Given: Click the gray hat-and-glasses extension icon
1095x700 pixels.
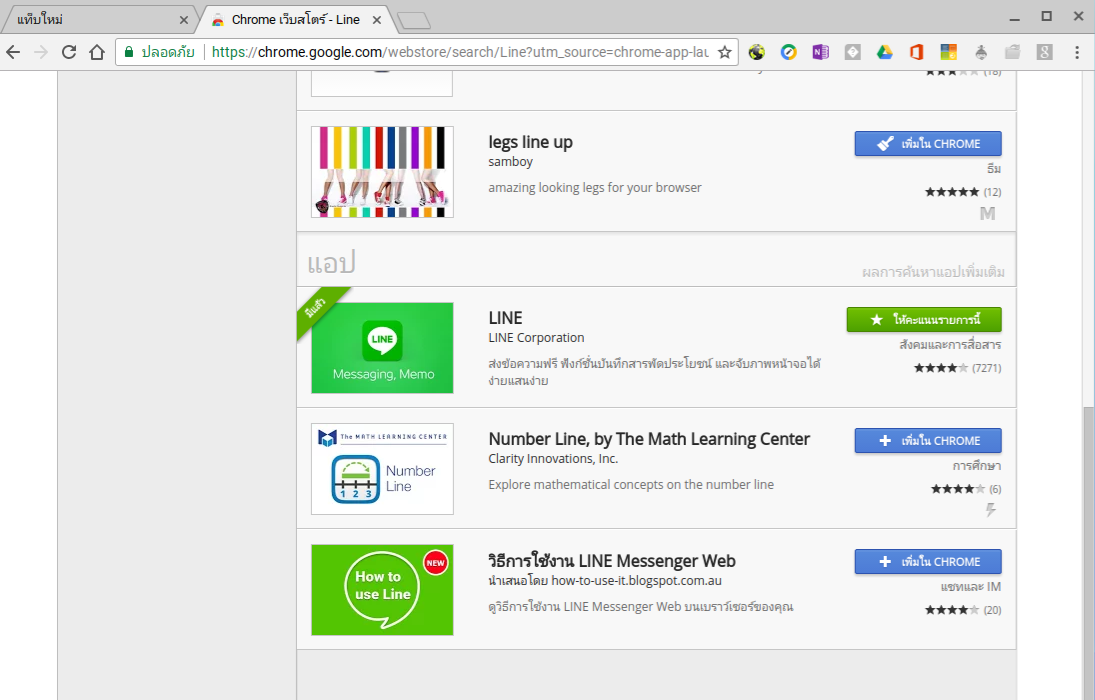Looking at the screenshot, I should [980, 52].
